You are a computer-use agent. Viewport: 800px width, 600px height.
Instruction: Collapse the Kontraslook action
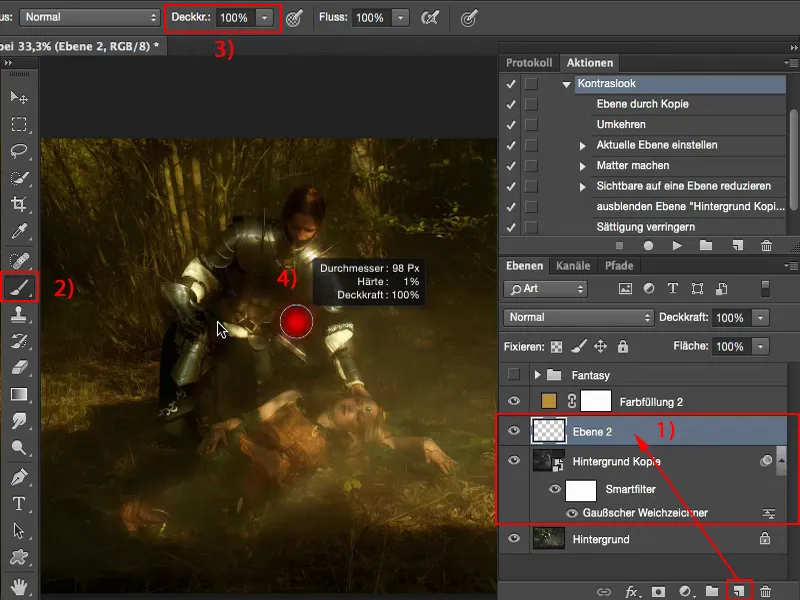(x=566, y=84)
